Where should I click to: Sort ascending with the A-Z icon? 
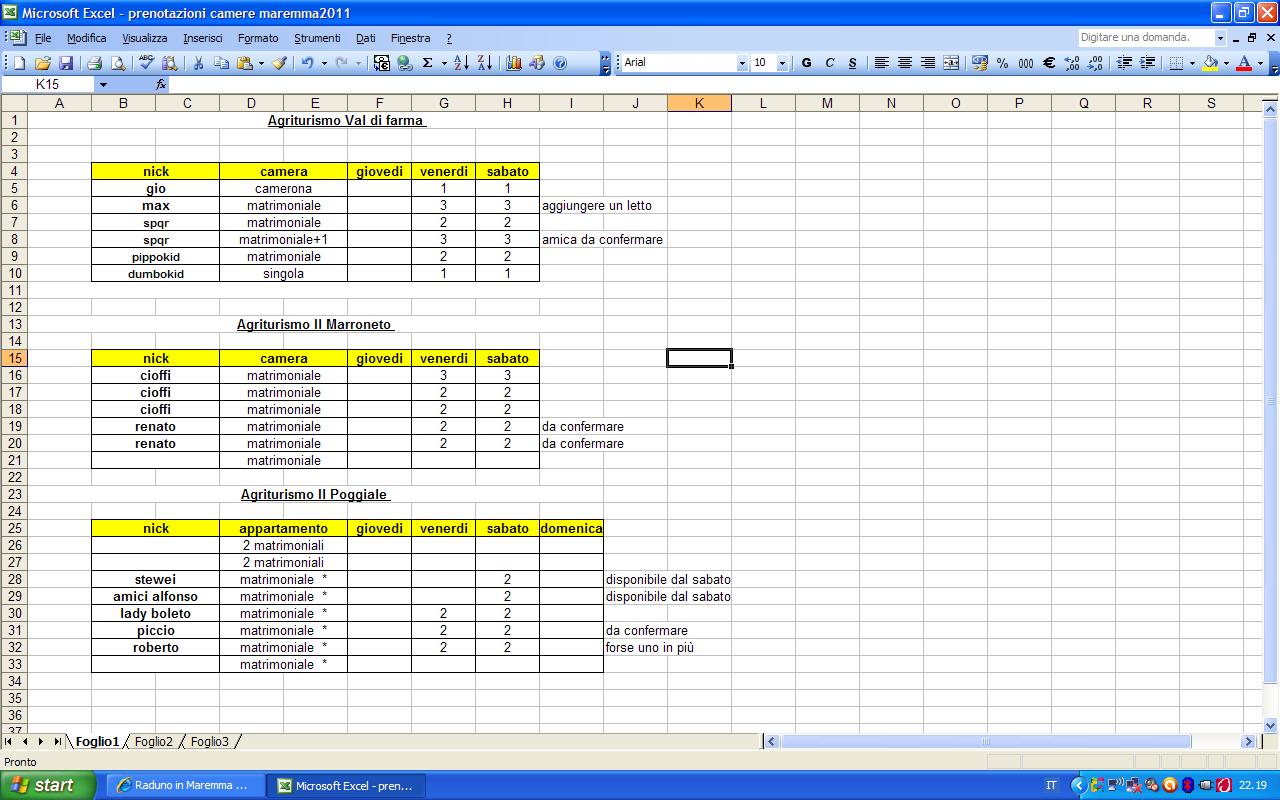(461, 63)
